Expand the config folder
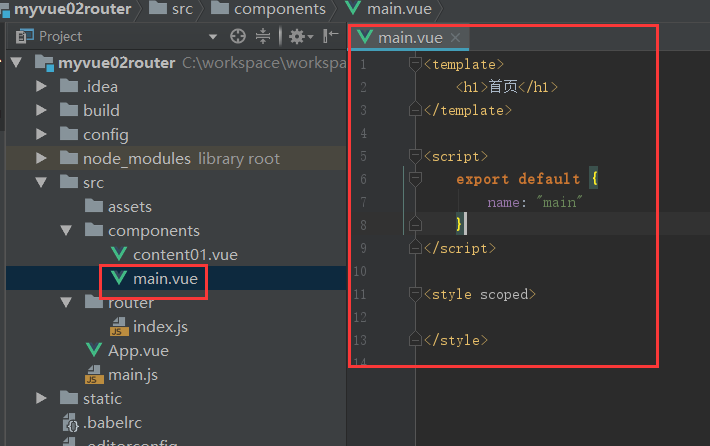Viewport: 710px width, 446px height. (x=41, y=134)
